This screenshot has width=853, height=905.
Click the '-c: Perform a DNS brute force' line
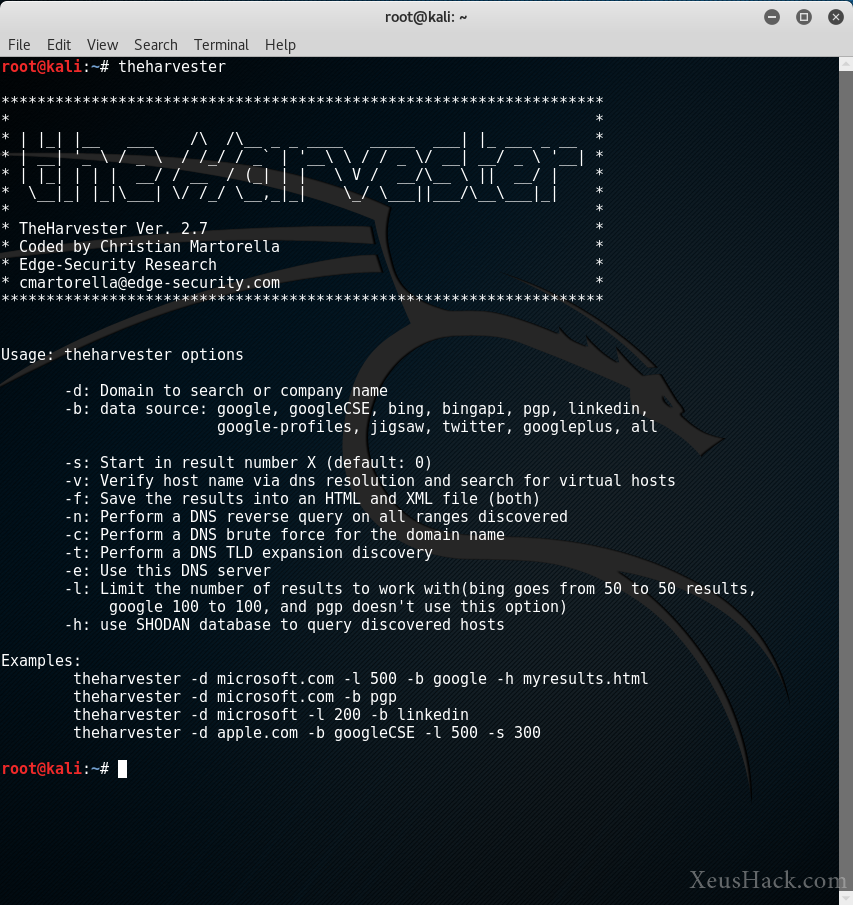pyautogui.click(x=284, y=534)
